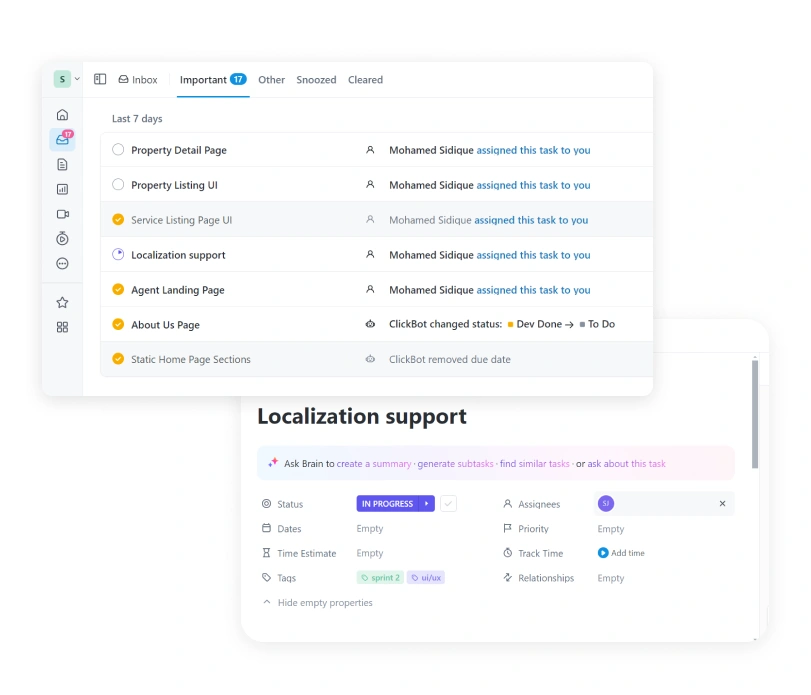Click the Relationships link icon
This screenshot has height=695, width=811.
coord(507,577)
